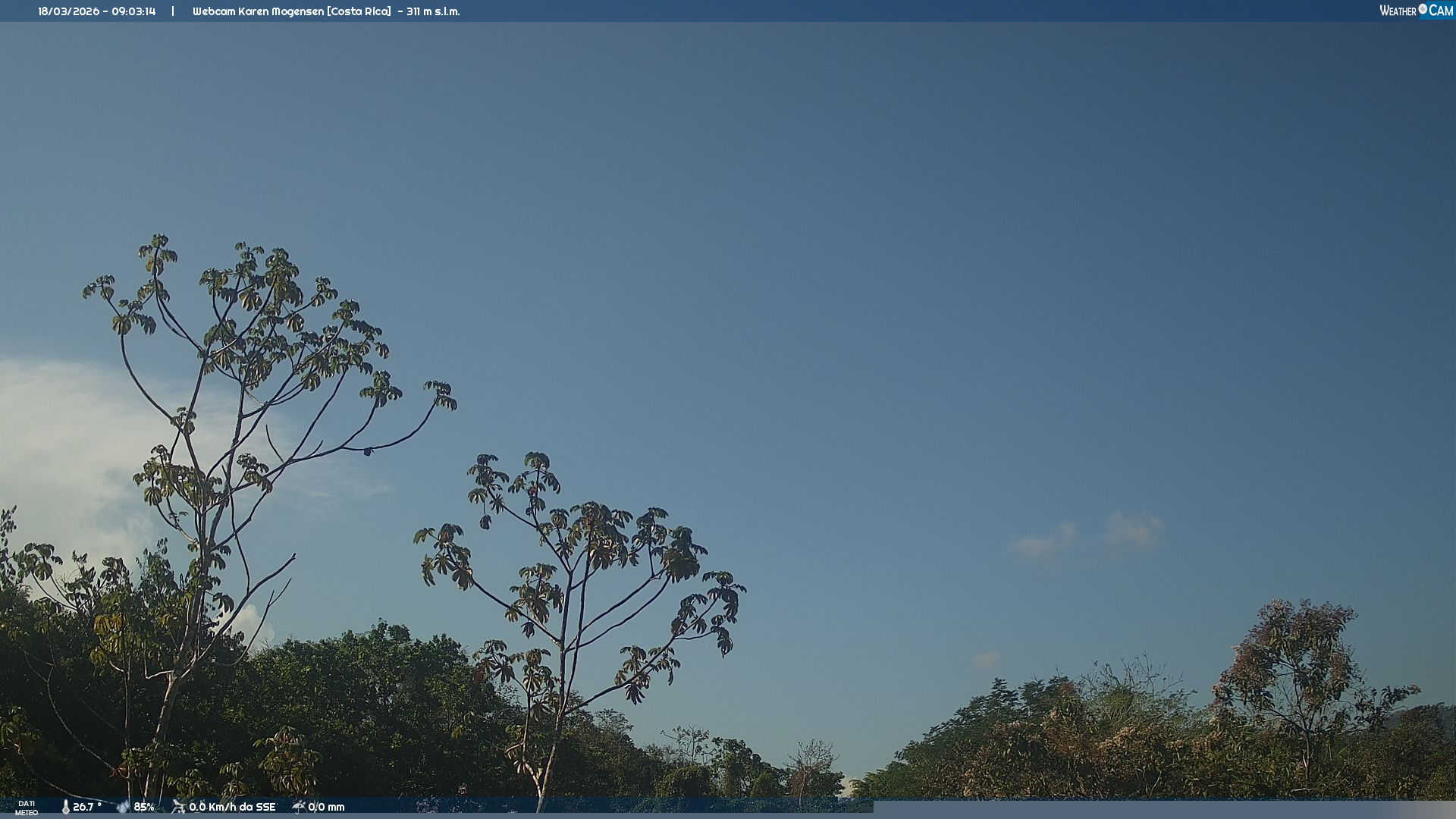This screenshot has width=1456, height=819.
Task: Click the 09:03:14 timestamp
Action: (133, 11)
